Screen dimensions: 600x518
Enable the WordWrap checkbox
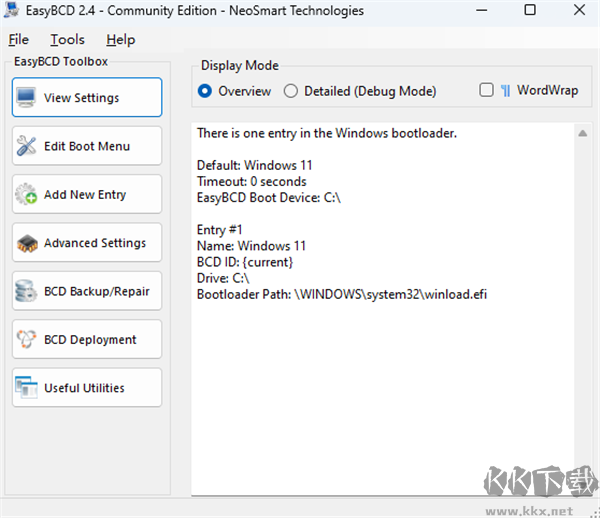tap(486, 90)
